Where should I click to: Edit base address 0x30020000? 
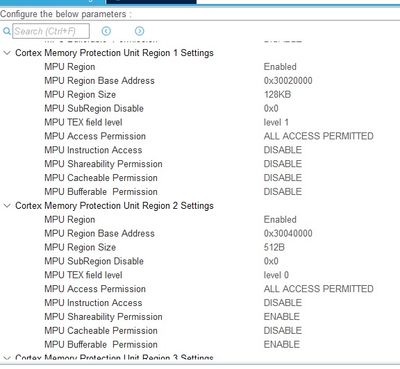coord(288,81)
